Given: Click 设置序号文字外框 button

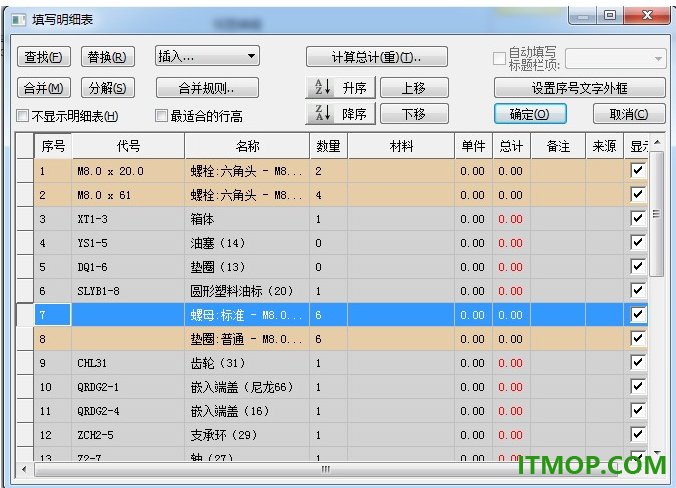Looking at the screenshot, I should (x=579, y=88).
